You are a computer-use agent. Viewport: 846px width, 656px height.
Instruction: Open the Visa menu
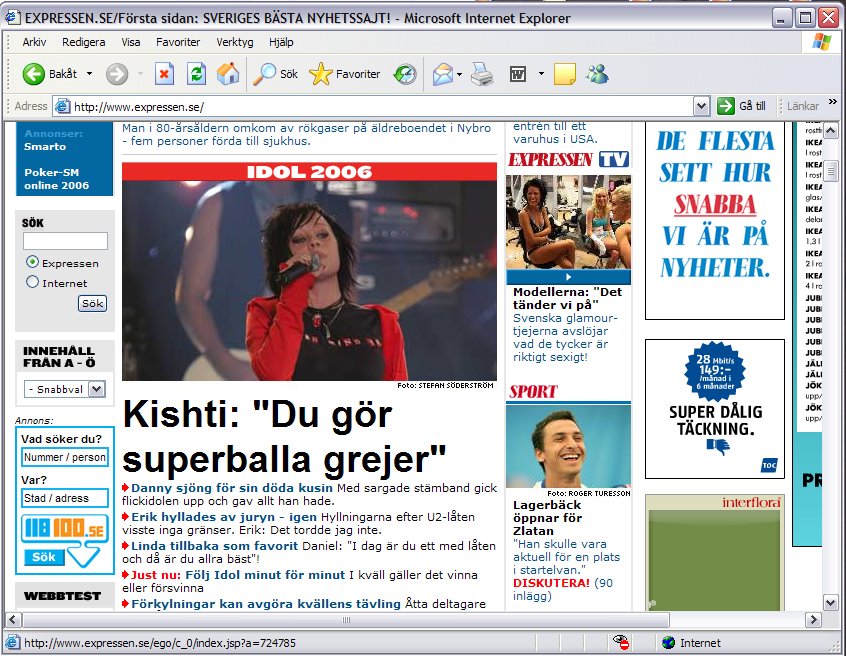pos(131,42)
